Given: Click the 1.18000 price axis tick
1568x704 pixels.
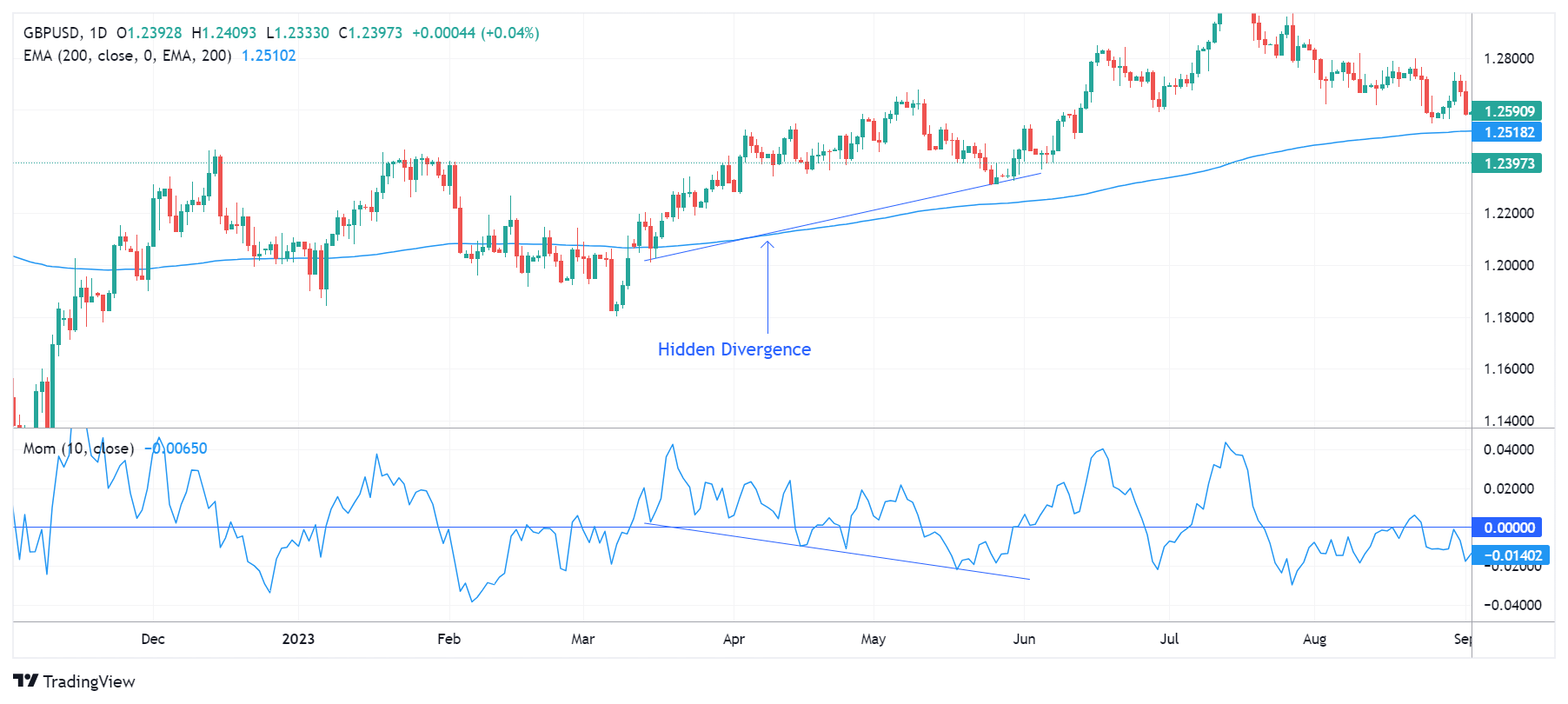Looking at the screenshot, I should pyautogui.click(x=1509, y=317).
